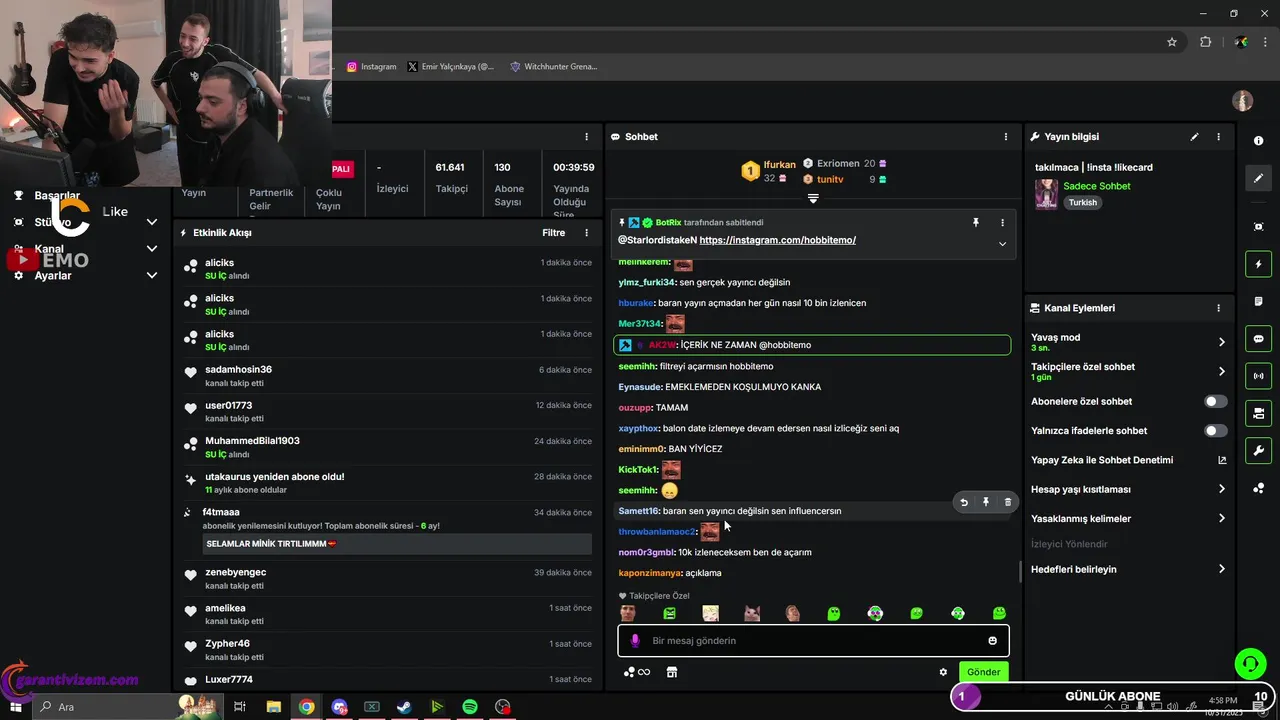Edit stream info with pencil in Yayın bilgisi header
1280x720 pixels.
click(1194, 137)
